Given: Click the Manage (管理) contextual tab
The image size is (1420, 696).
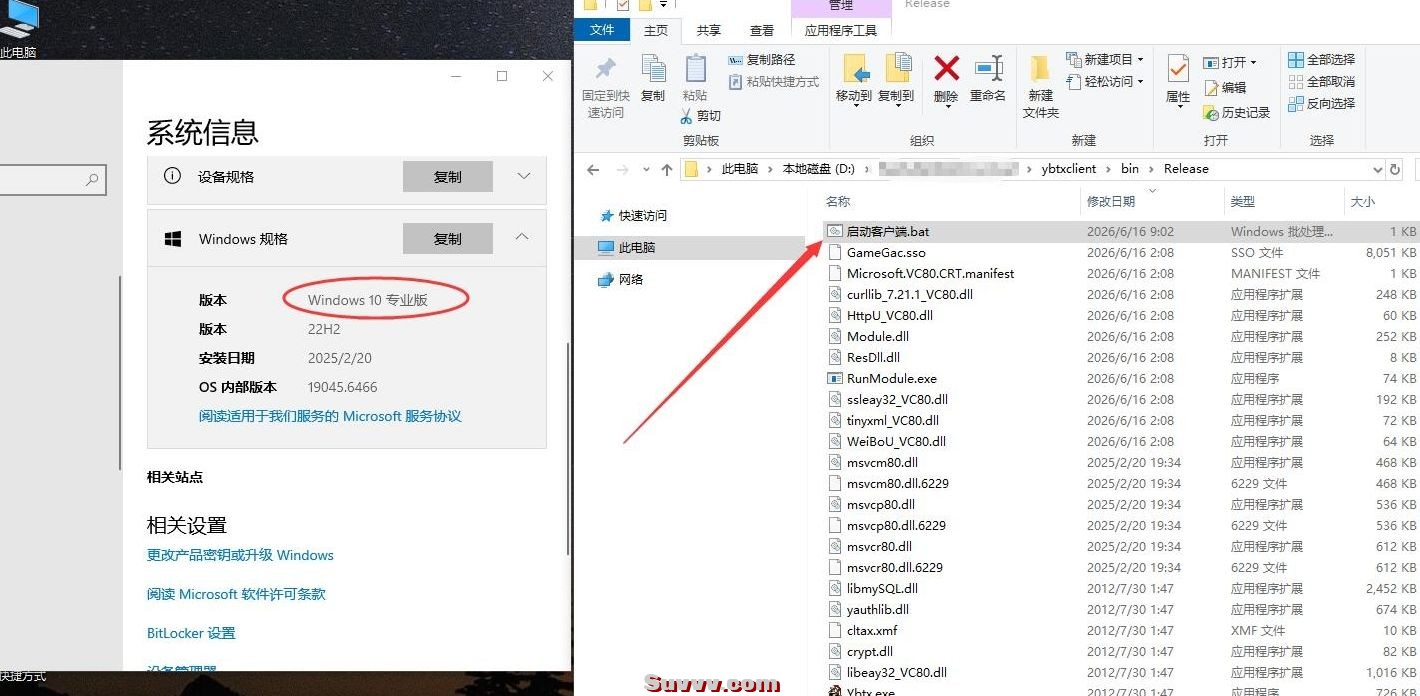Looking at the screenshot, I should coord(841,6).
